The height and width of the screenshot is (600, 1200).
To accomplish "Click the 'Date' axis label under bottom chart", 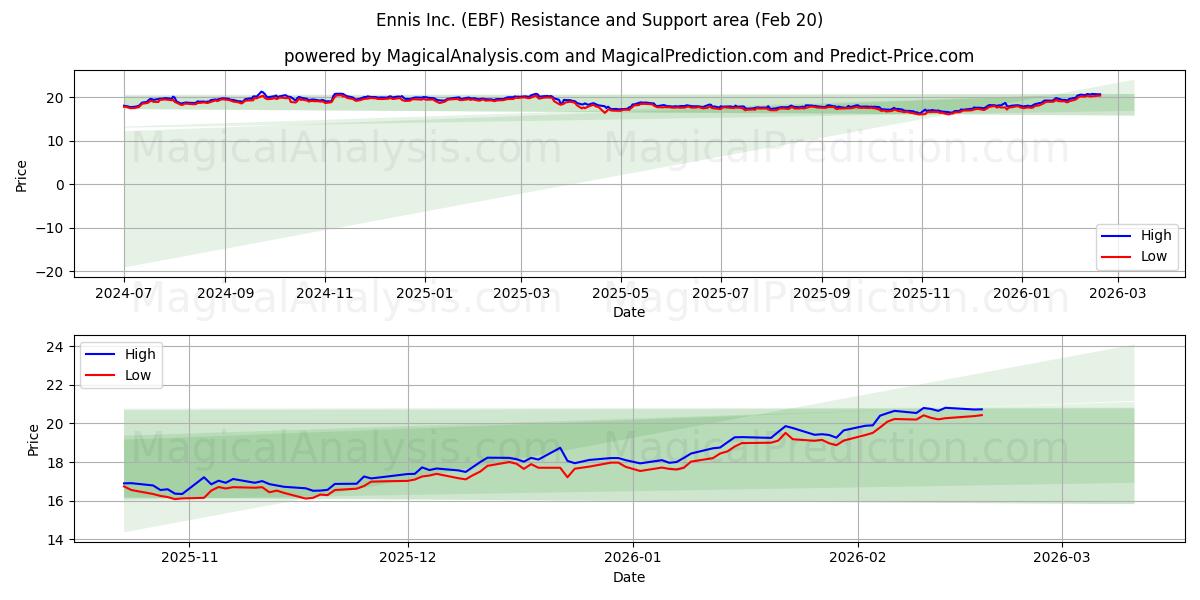I will [x=629, y=578].
